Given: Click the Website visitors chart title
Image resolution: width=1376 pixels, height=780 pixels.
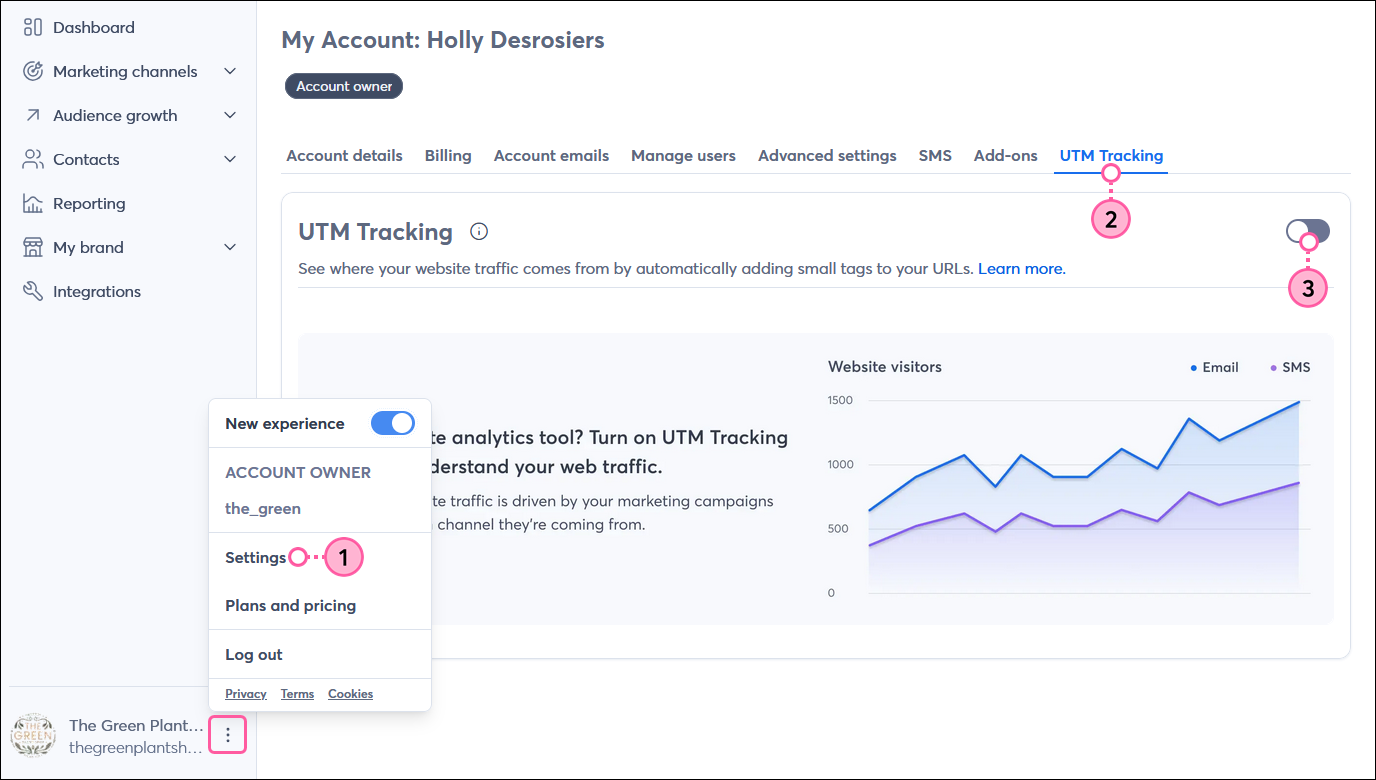Looking at the screenshot, I should [885, 367].
